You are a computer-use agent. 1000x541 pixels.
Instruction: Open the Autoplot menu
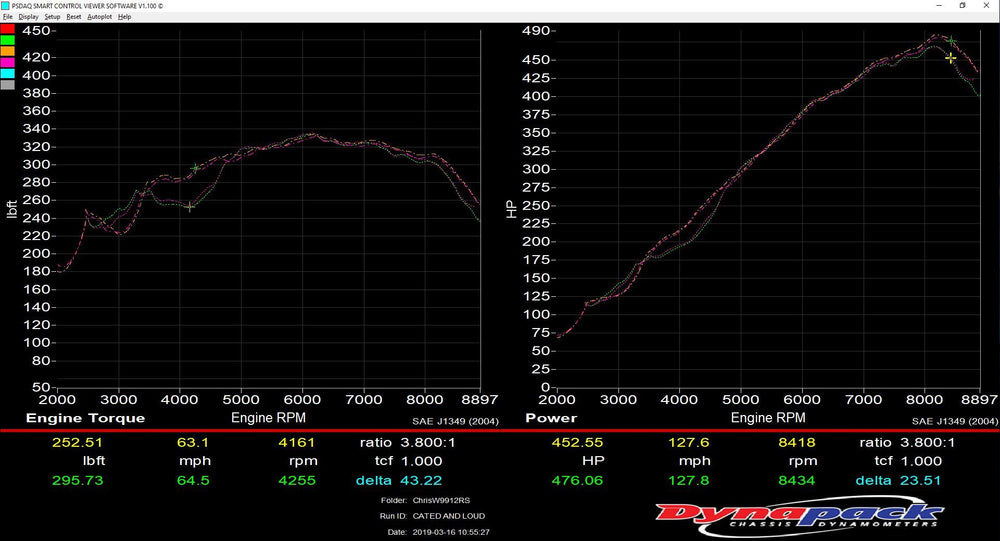point(99,17)
